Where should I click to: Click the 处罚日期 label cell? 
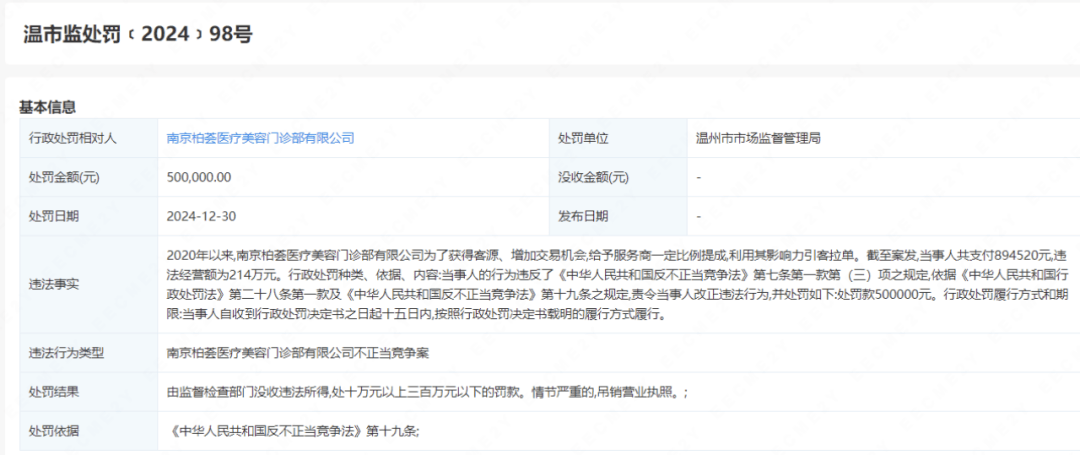click(x=90, y=216)
